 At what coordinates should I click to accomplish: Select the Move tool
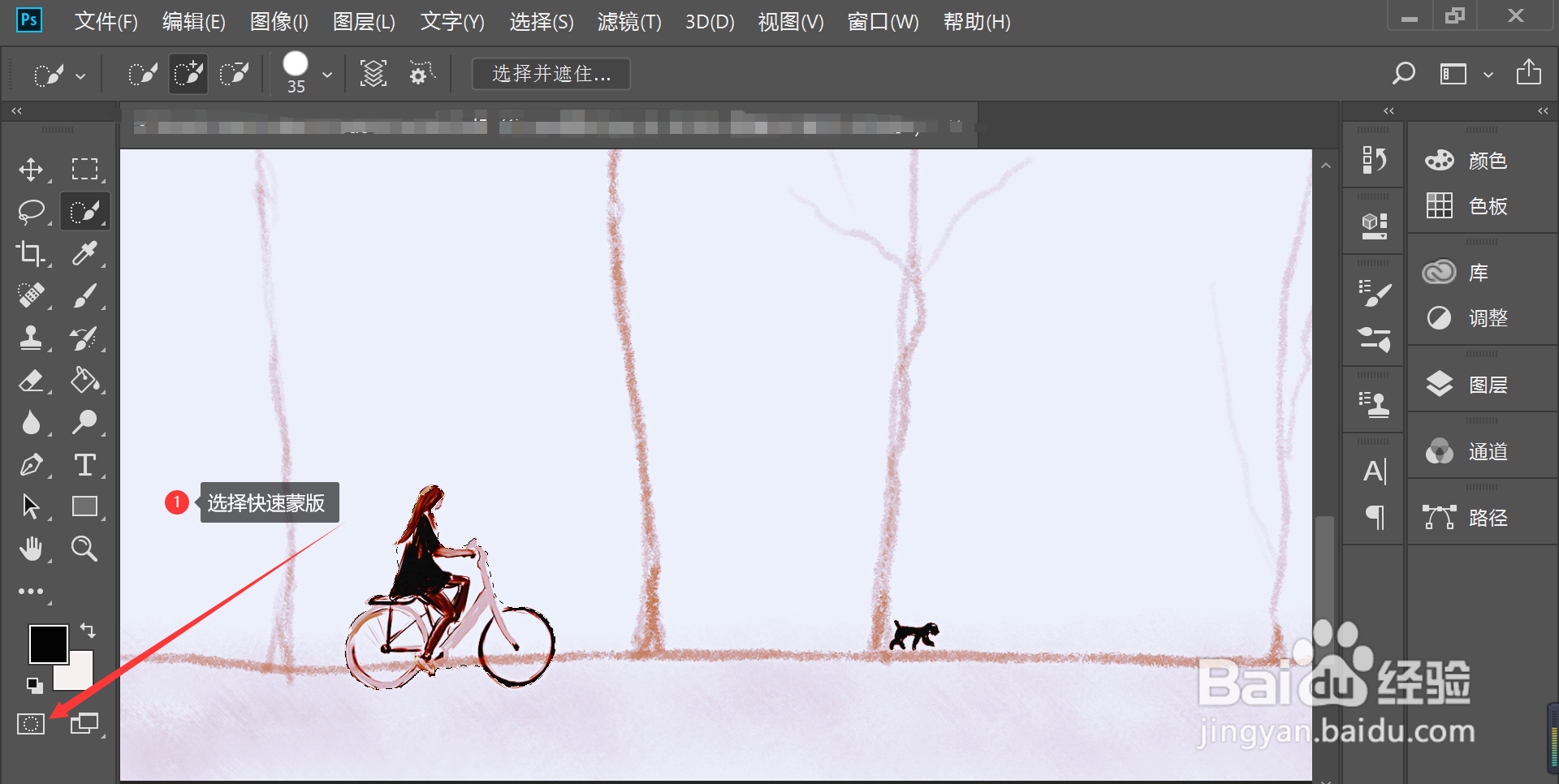tap(31, 170)
